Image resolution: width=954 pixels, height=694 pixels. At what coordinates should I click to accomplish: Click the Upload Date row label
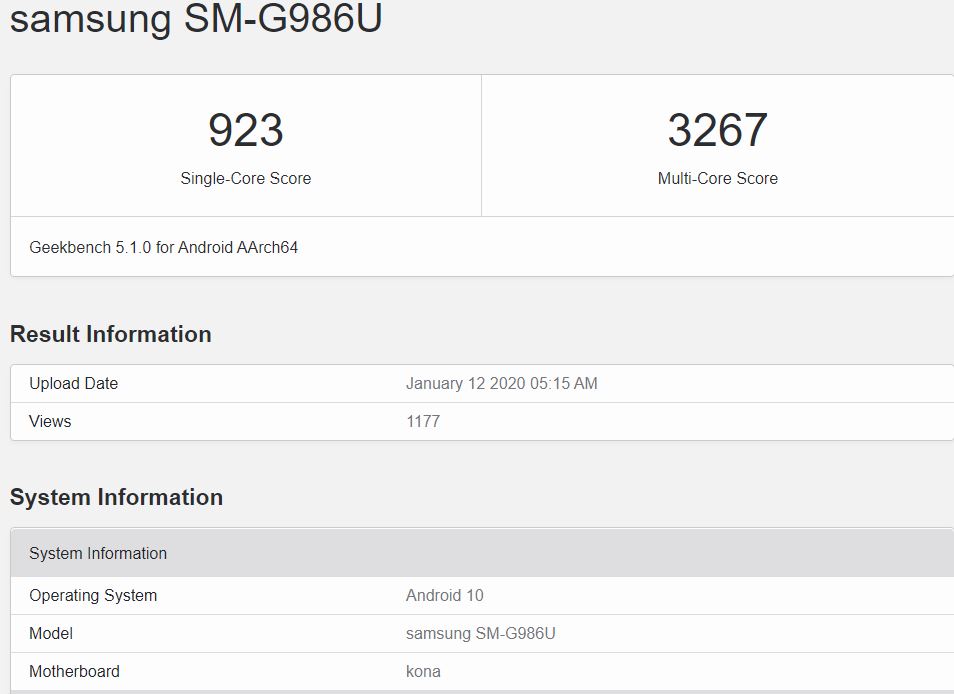74,383
